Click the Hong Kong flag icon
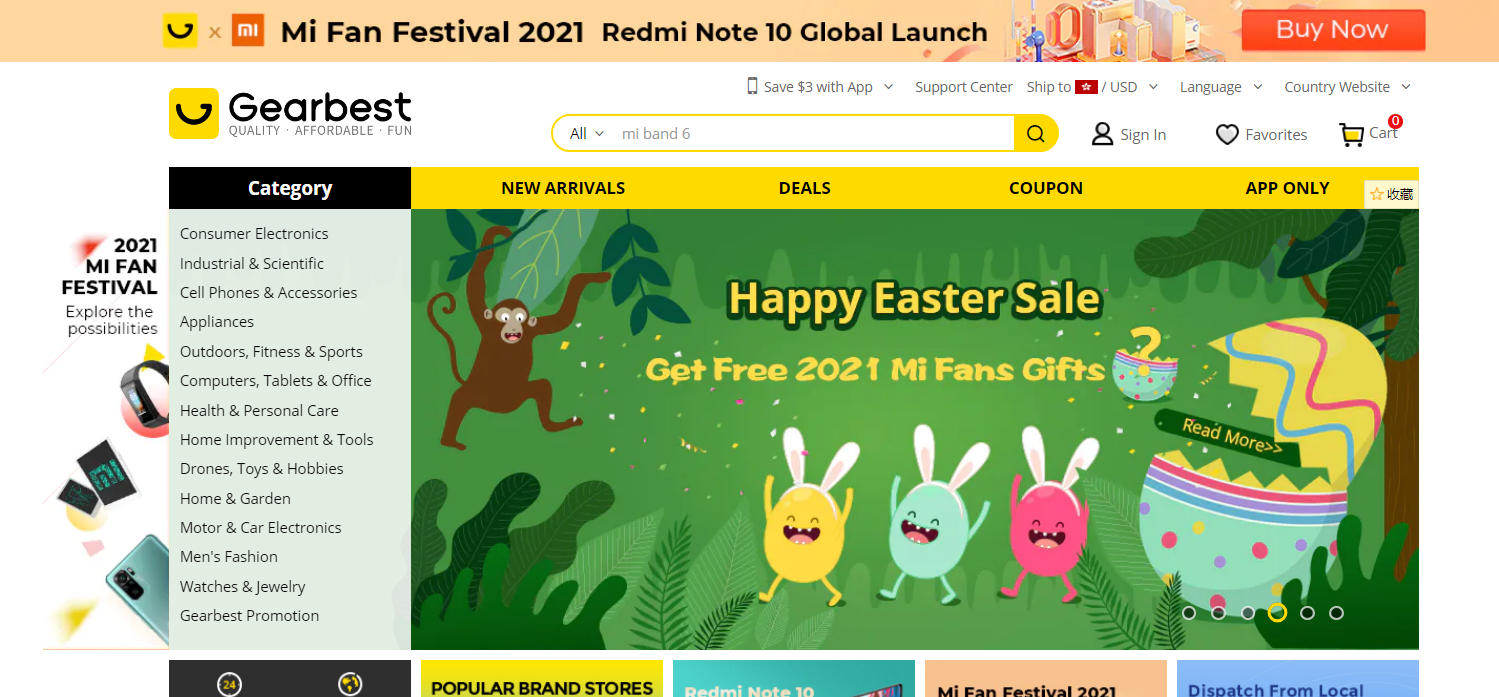The image size is (1499, 697). click(1086, 87)
